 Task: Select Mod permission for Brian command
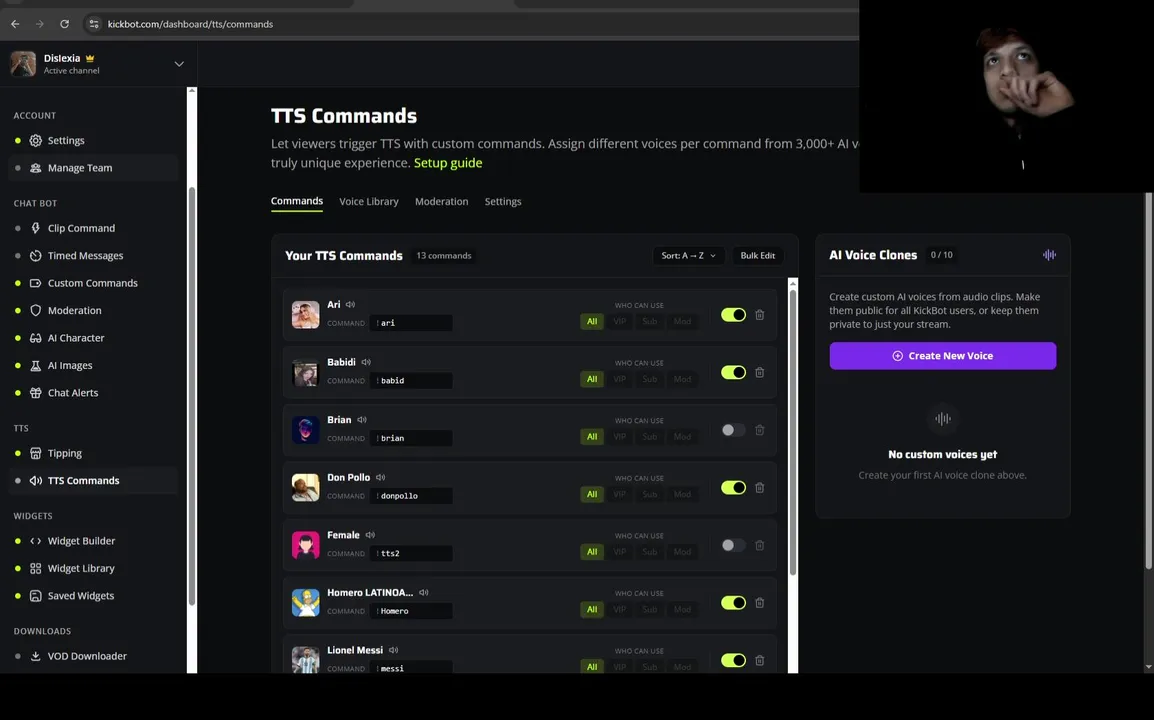click(682, 437)
